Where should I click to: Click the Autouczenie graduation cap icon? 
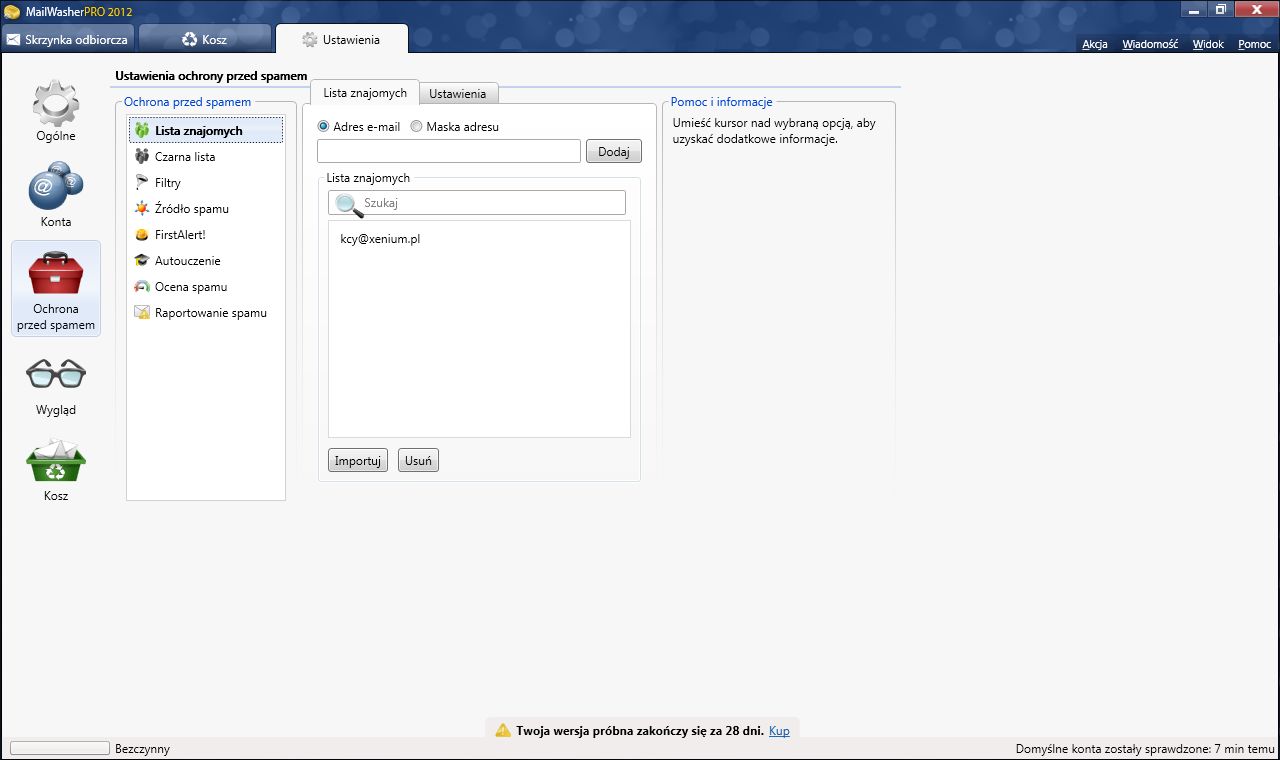pyautogui.click(x=142, y=261)
